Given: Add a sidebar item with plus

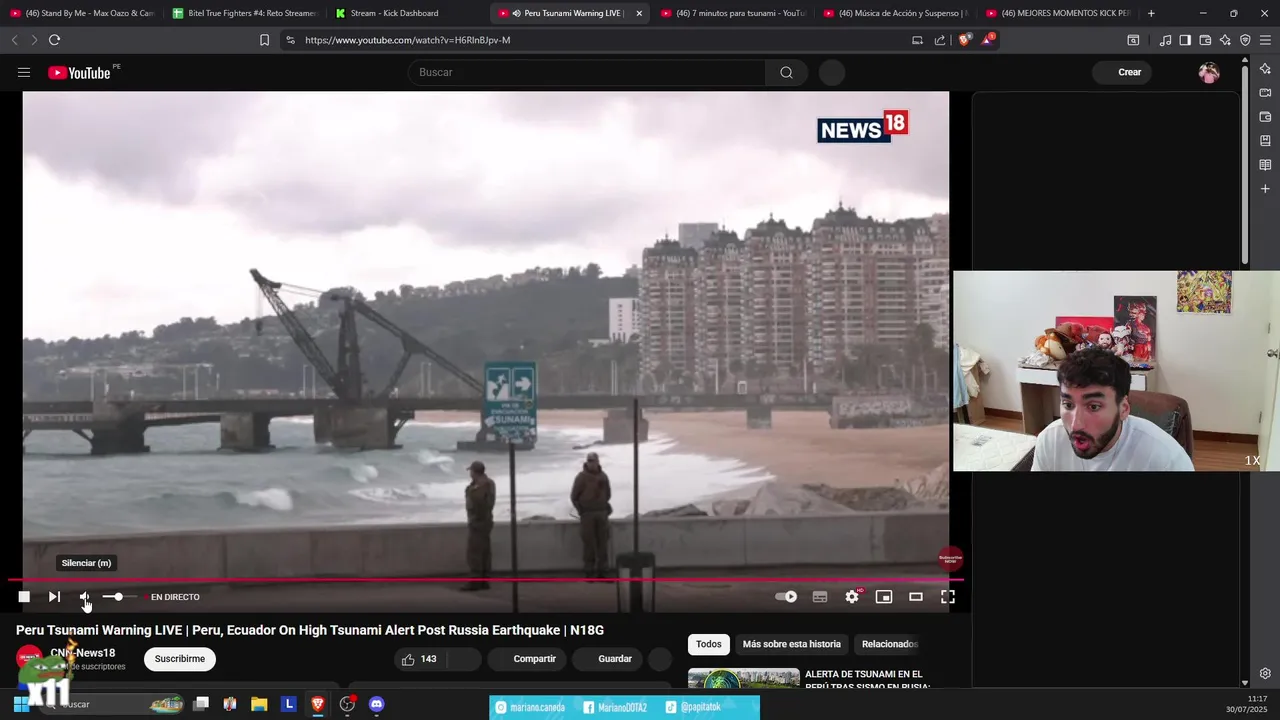Looking at the screenshot, I should pyautogui.click(x=1265, y=189).
